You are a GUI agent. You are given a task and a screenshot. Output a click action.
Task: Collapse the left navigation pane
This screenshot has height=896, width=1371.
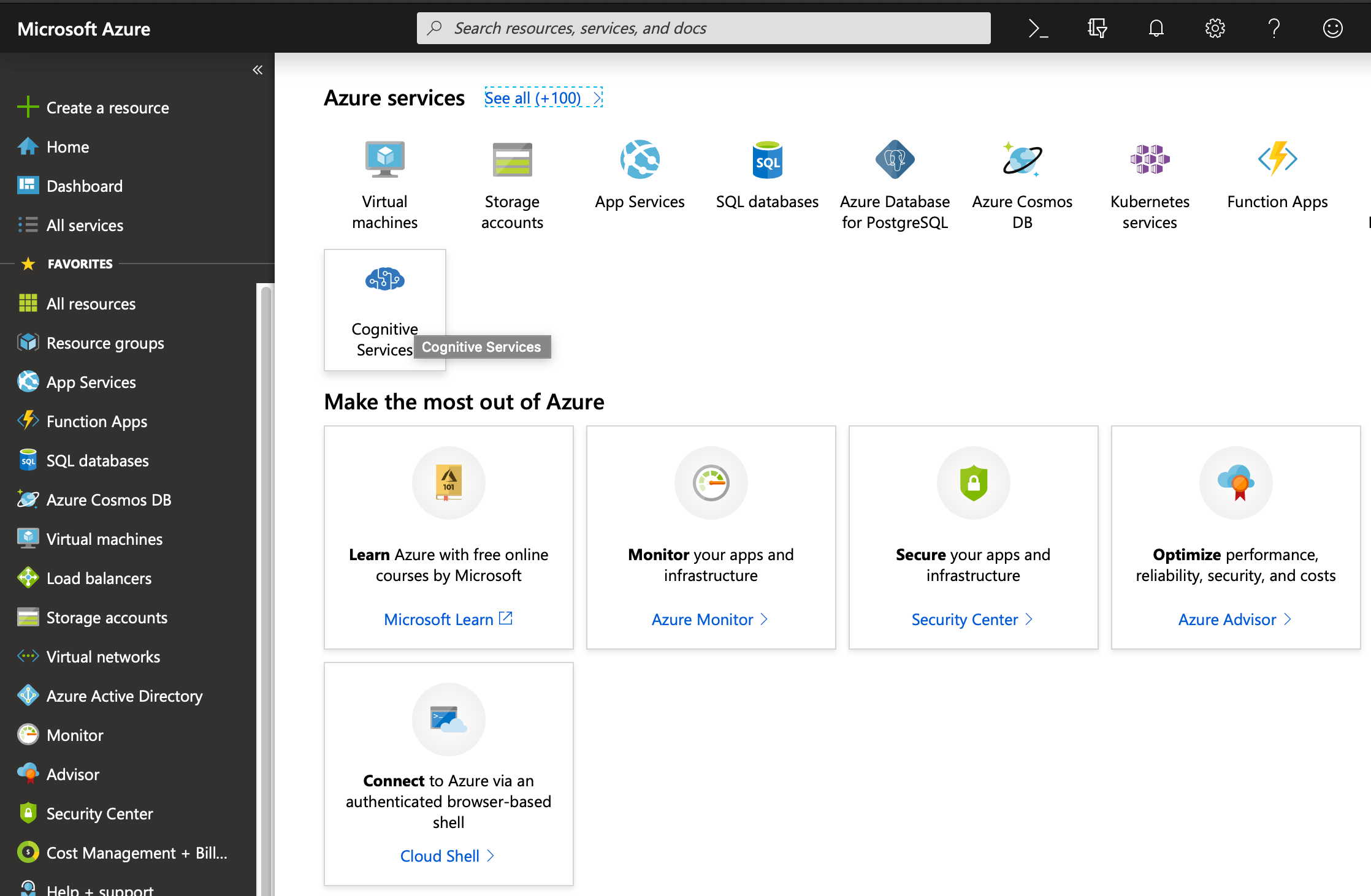tap(258, 70)
